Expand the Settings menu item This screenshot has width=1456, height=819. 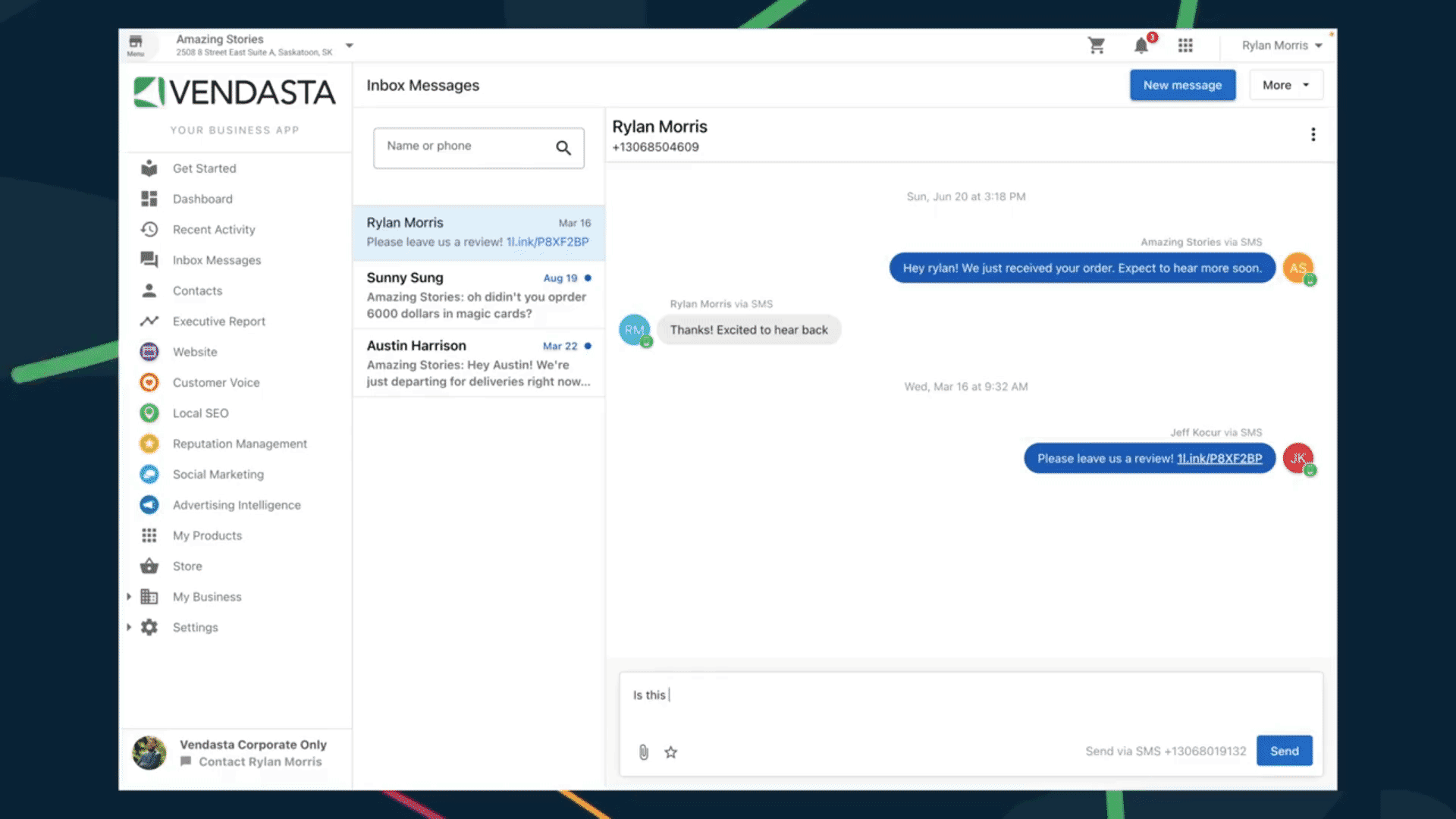point(128,627)
